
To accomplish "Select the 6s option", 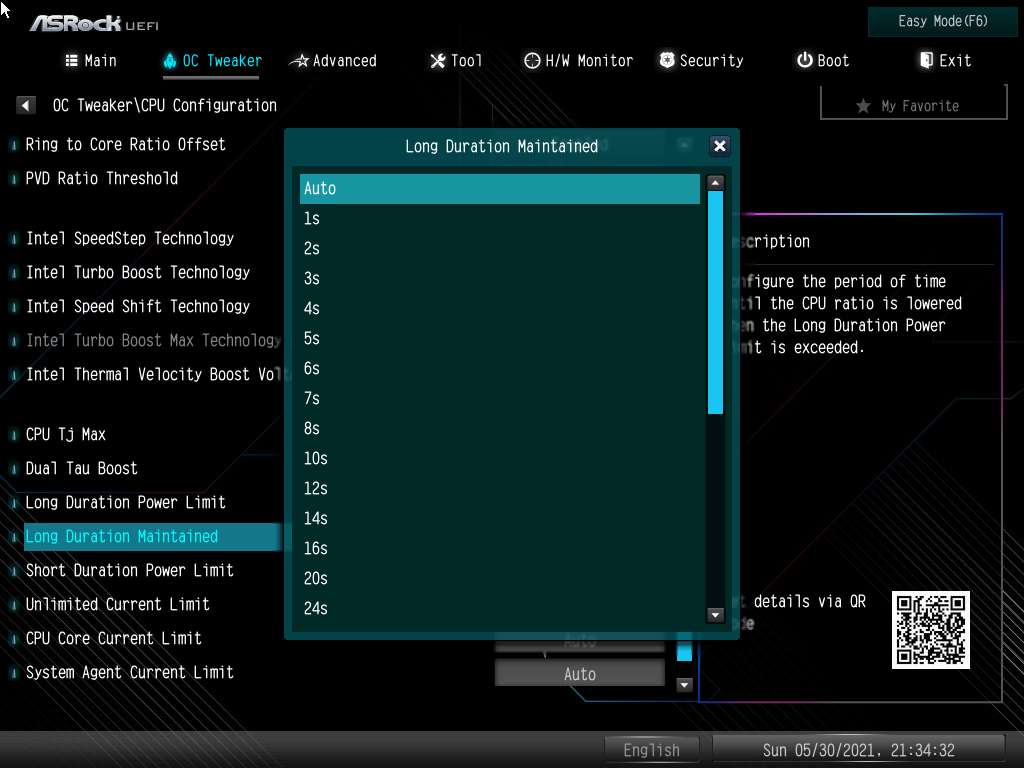I will pyautogui.click(x=500, y=369).
